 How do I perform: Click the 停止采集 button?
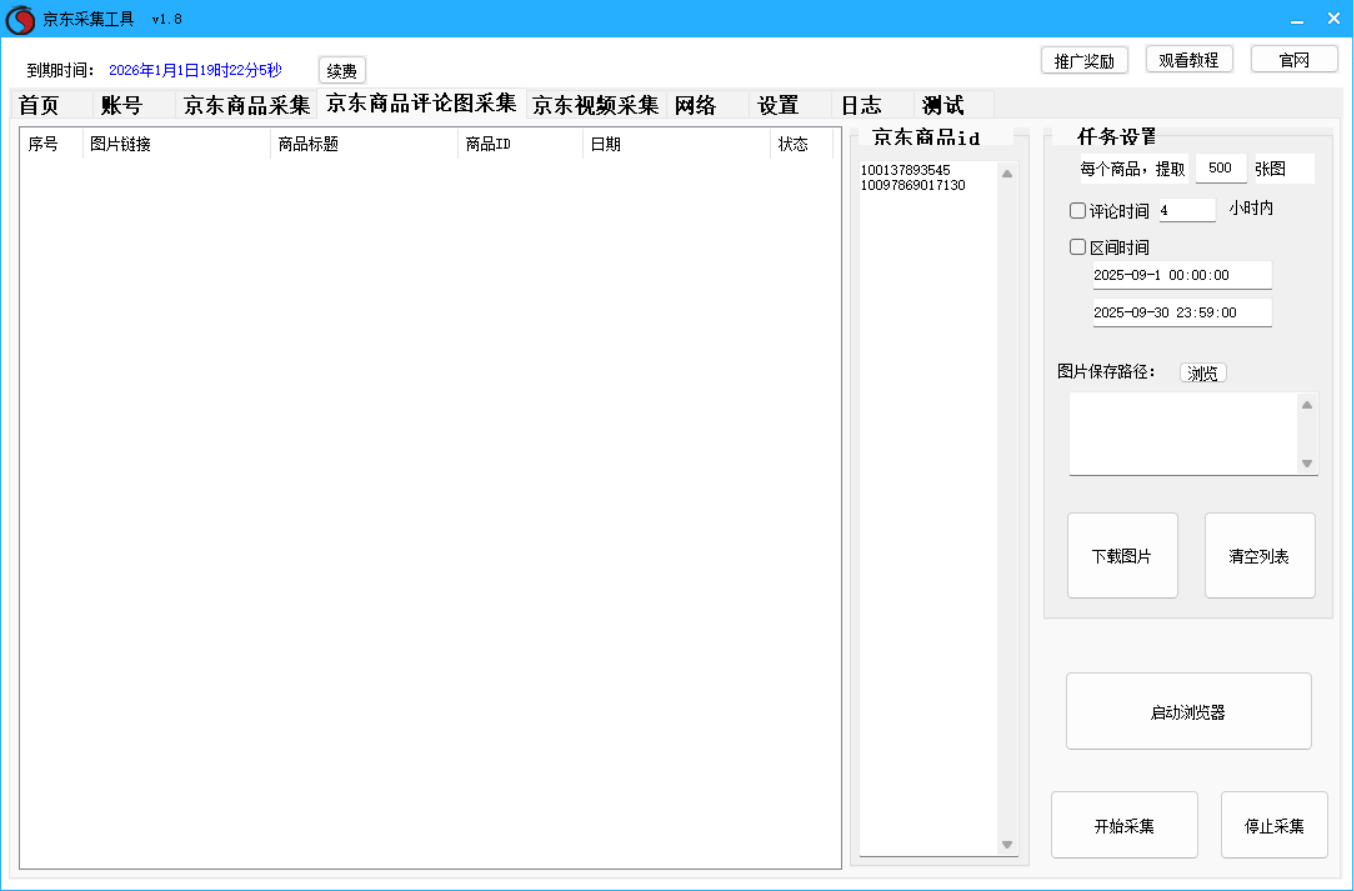[x=1274, y=826]
